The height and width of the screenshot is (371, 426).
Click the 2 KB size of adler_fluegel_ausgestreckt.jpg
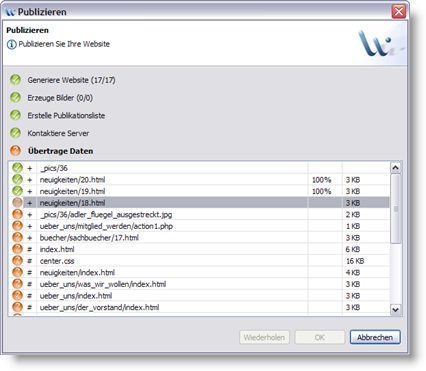click(x=353, y=215)
